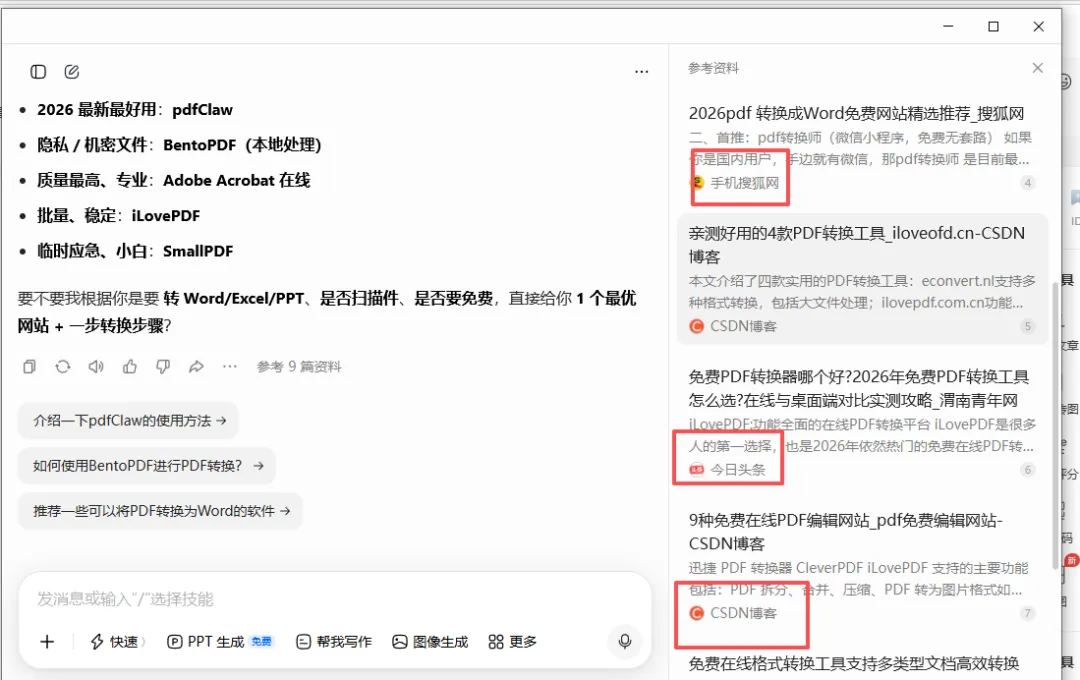The height and width of the screenshot is (680, 1080).
Task: Click the bullet text Adobe Acrobat 在线
Action: (x=236, y=181)
